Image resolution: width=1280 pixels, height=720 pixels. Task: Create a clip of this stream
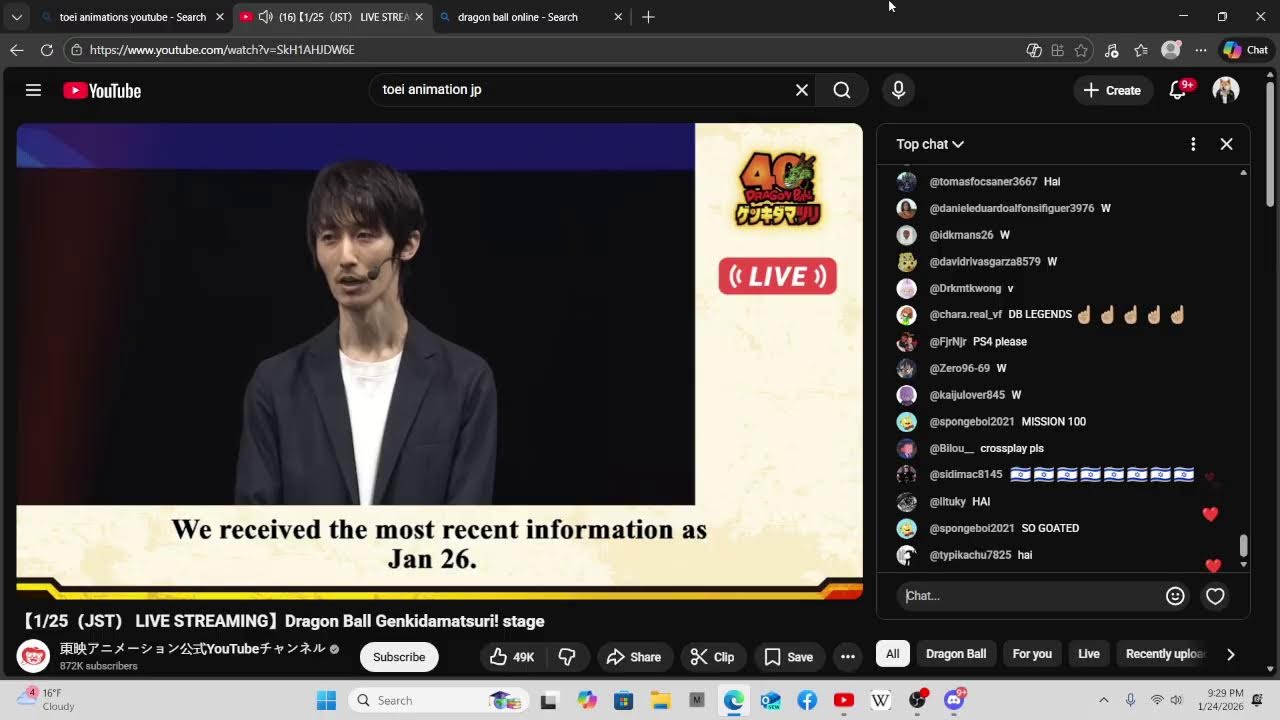[x=713, y=657]
